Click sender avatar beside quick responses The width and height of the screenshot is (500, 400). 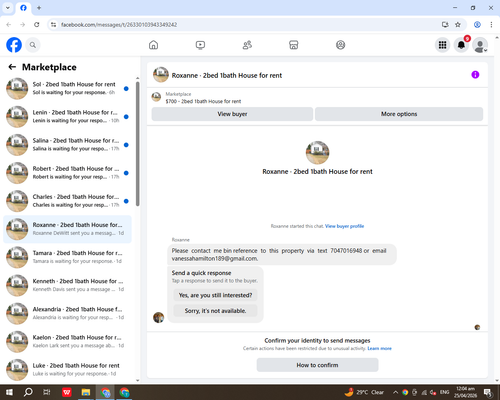pos(158,317)
